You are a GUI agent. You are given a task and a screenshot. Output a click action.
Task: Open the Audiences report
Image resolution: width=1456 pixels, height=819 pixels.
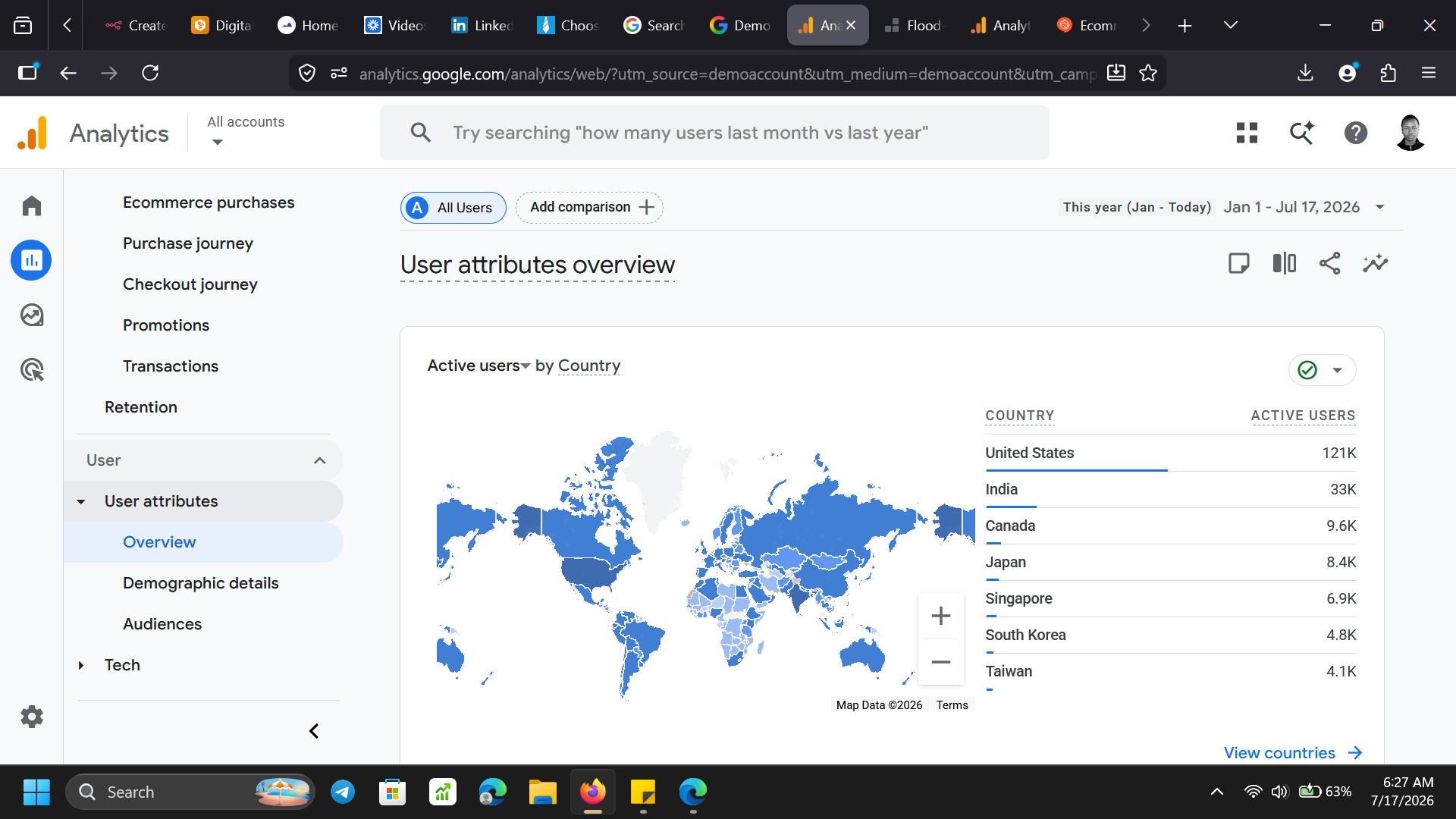click(162, 624)
